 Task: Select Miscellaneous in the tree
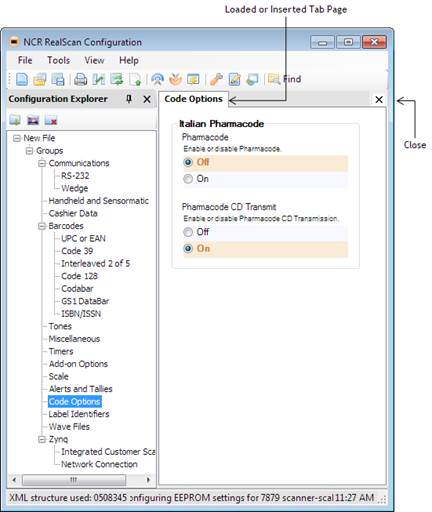(x=74, y=339)
